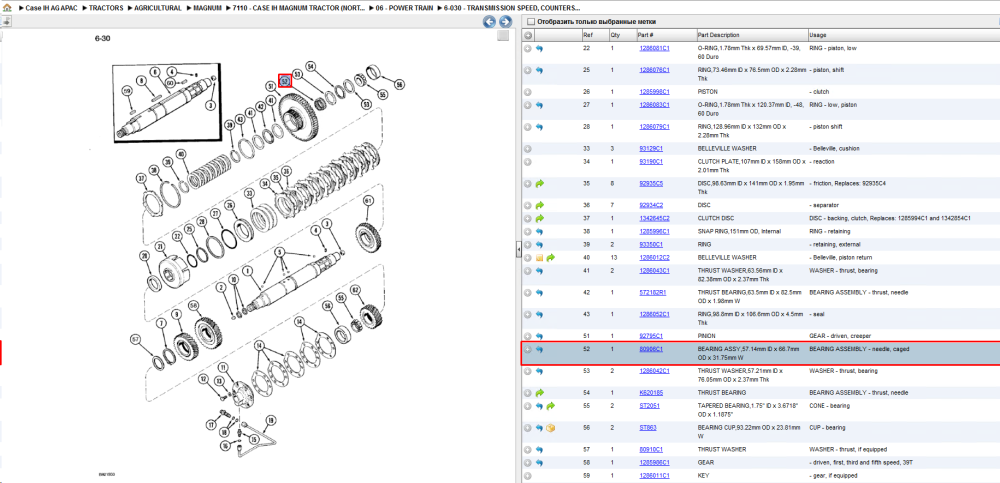This screenshot has width=1000, height=483.
Task: Sort by the Ref column header
Action: (594, 35)
